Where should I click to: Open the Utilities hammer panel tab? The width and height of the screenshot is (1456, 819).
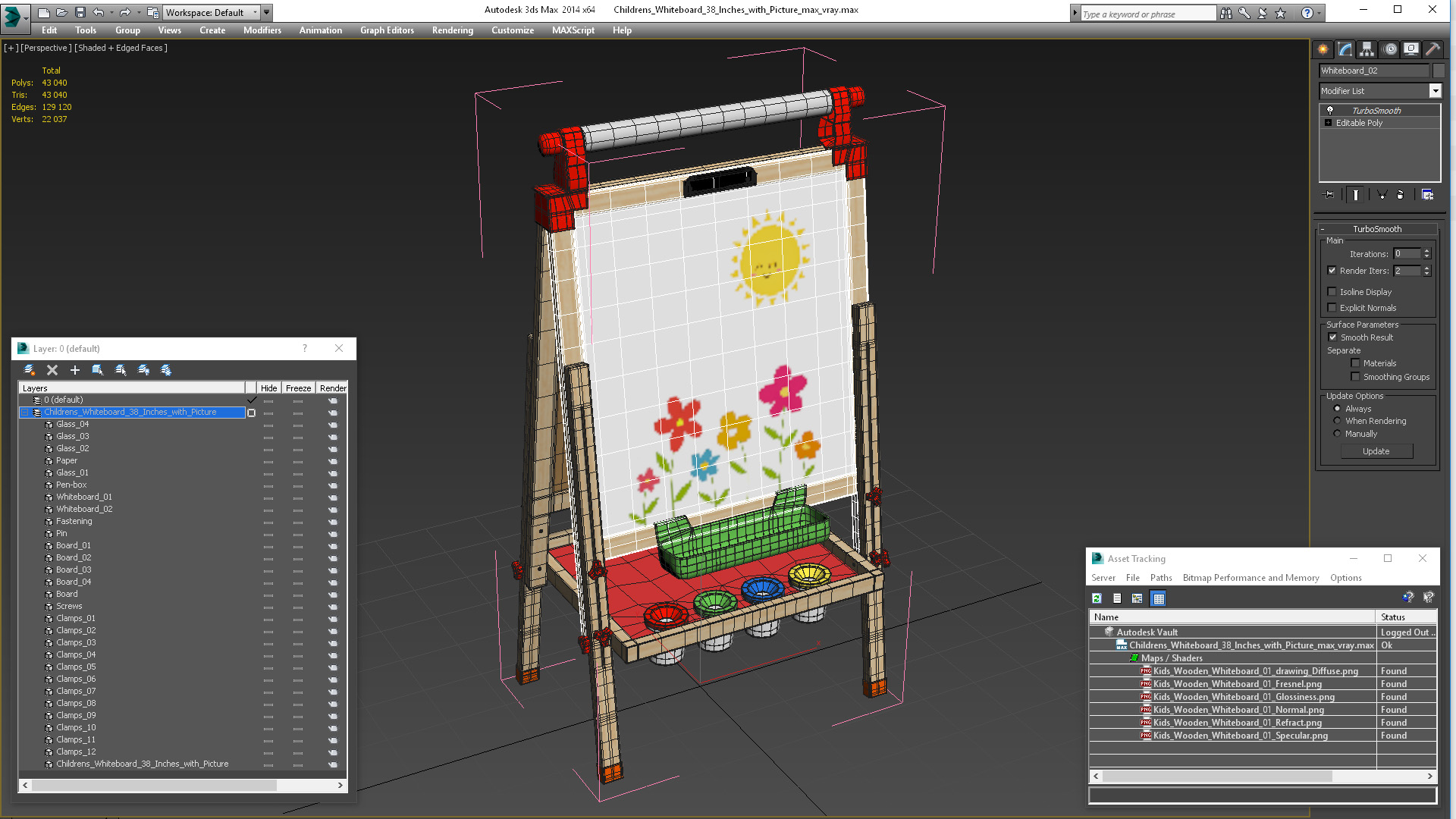pyautogui.click(x=1432, y=49)
